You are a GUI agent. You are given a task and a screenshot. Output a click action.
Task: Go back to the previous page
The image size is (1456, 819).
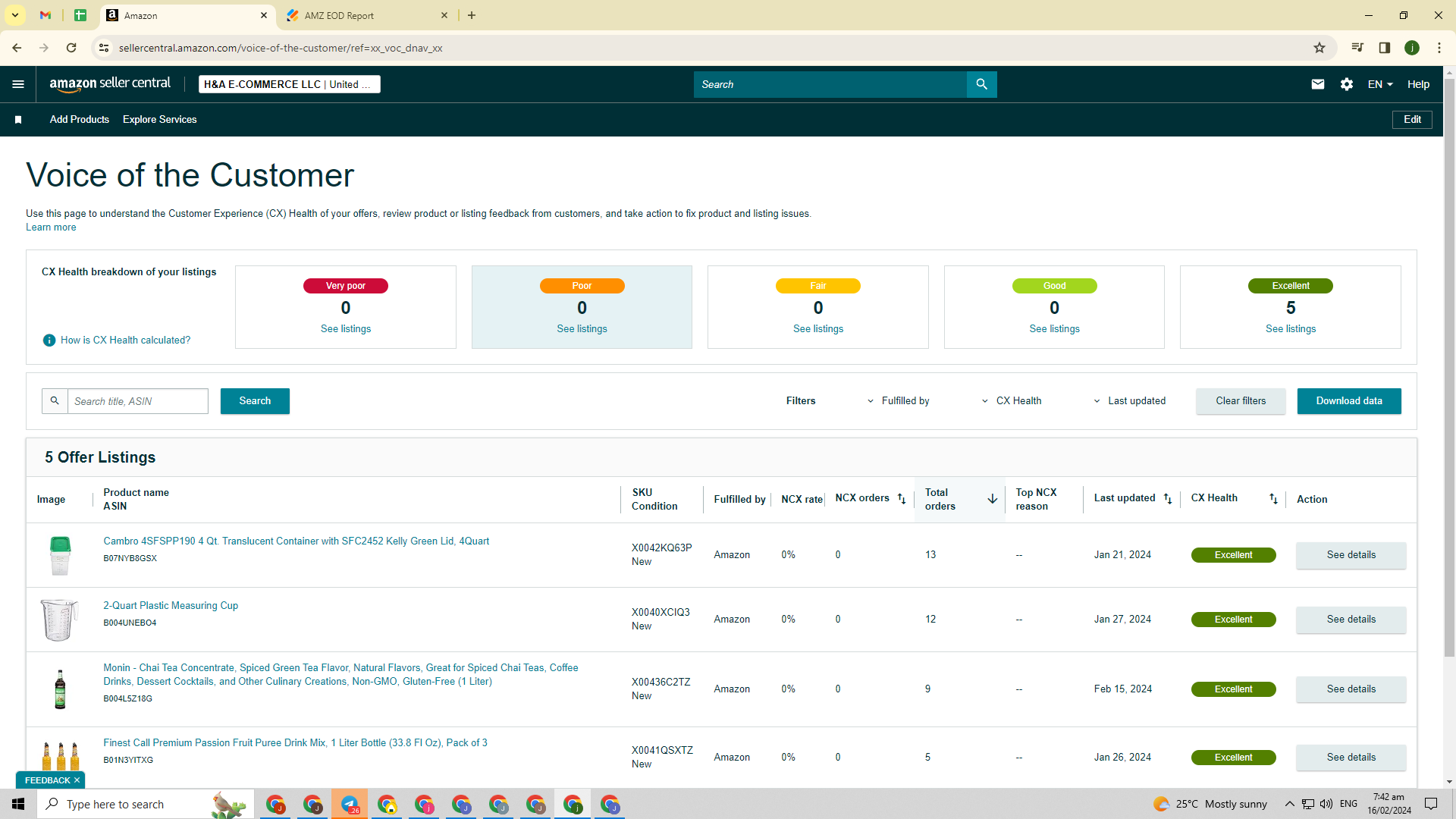click(17, 48)
